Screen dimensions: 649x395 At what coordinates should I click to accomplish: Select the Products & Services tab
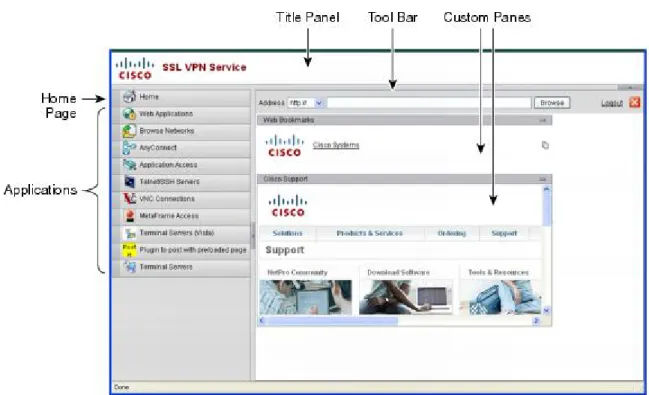point(370,234)
